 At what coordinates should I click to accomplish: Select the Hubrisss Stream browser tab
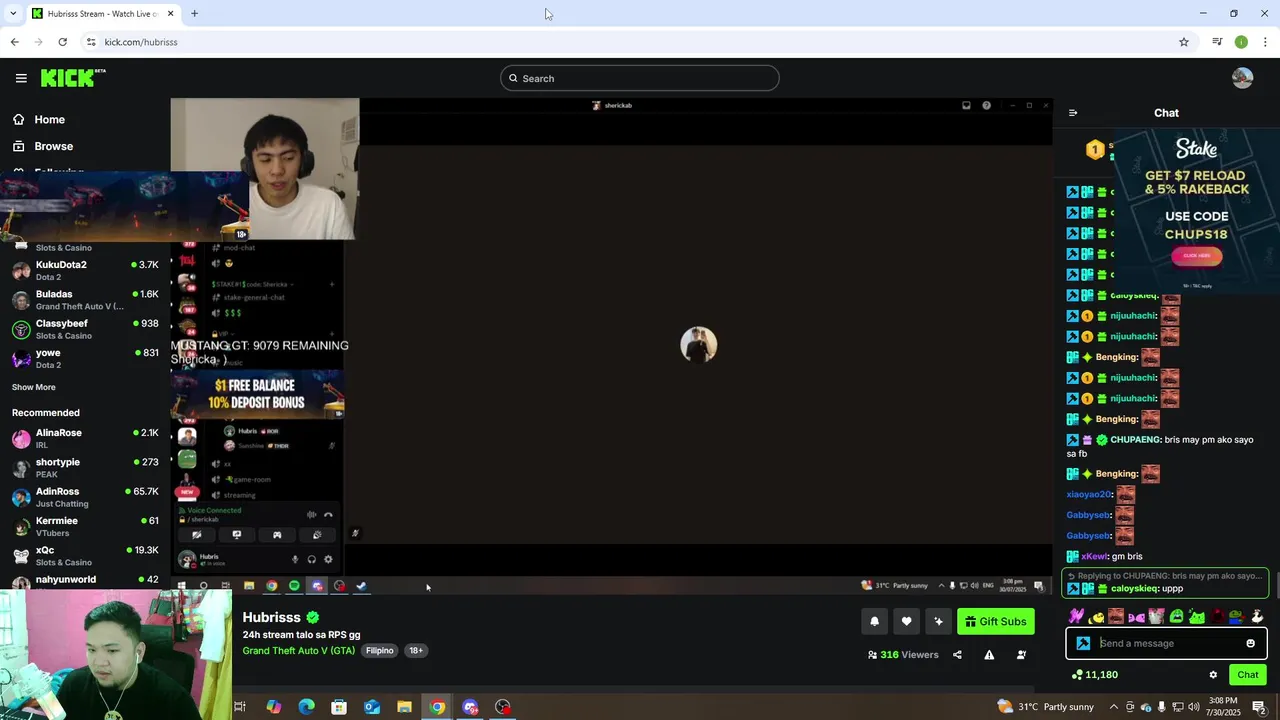[x=102, y=14]
